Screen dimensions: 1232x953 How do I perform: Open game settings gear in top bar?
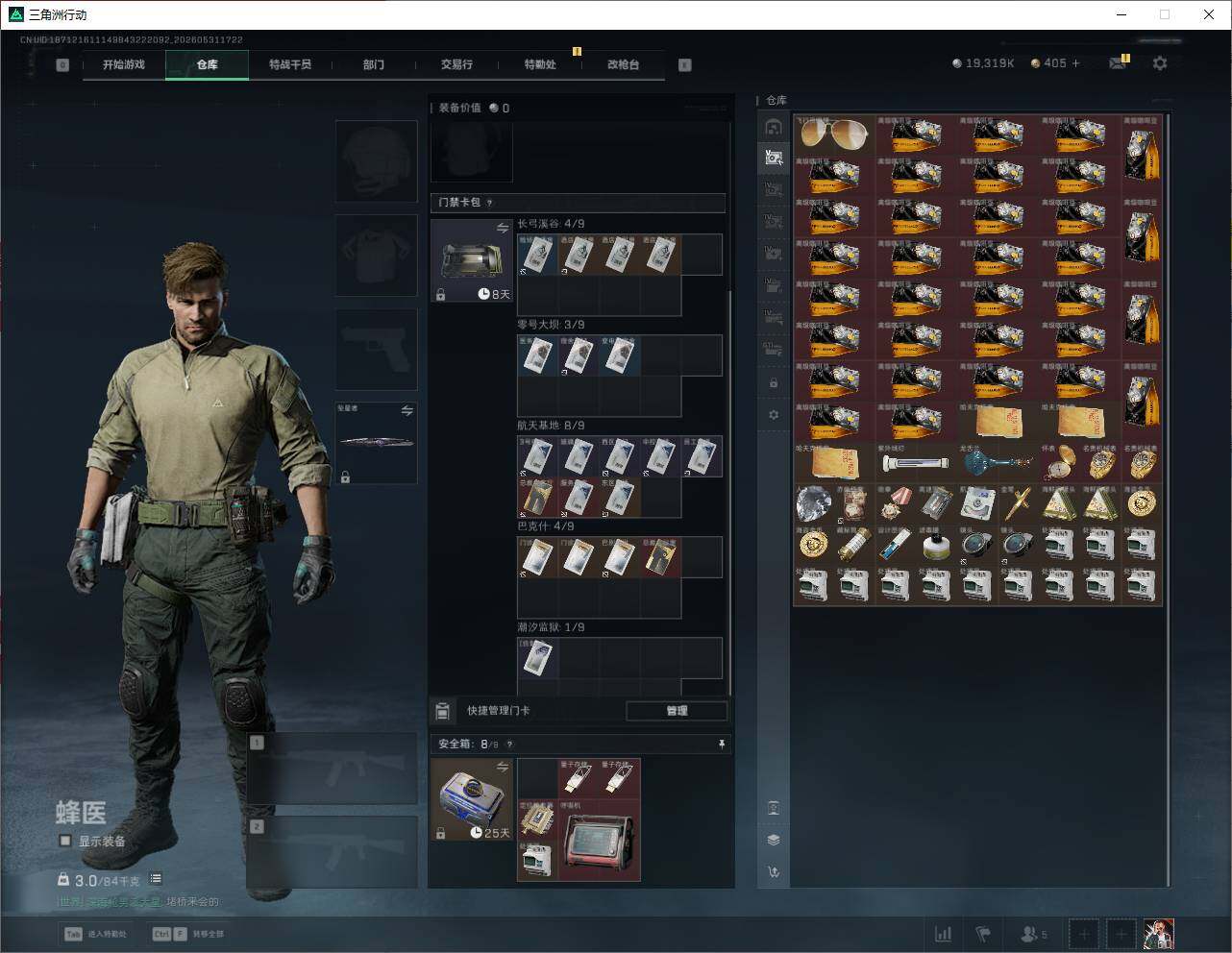coord(1160,63)
